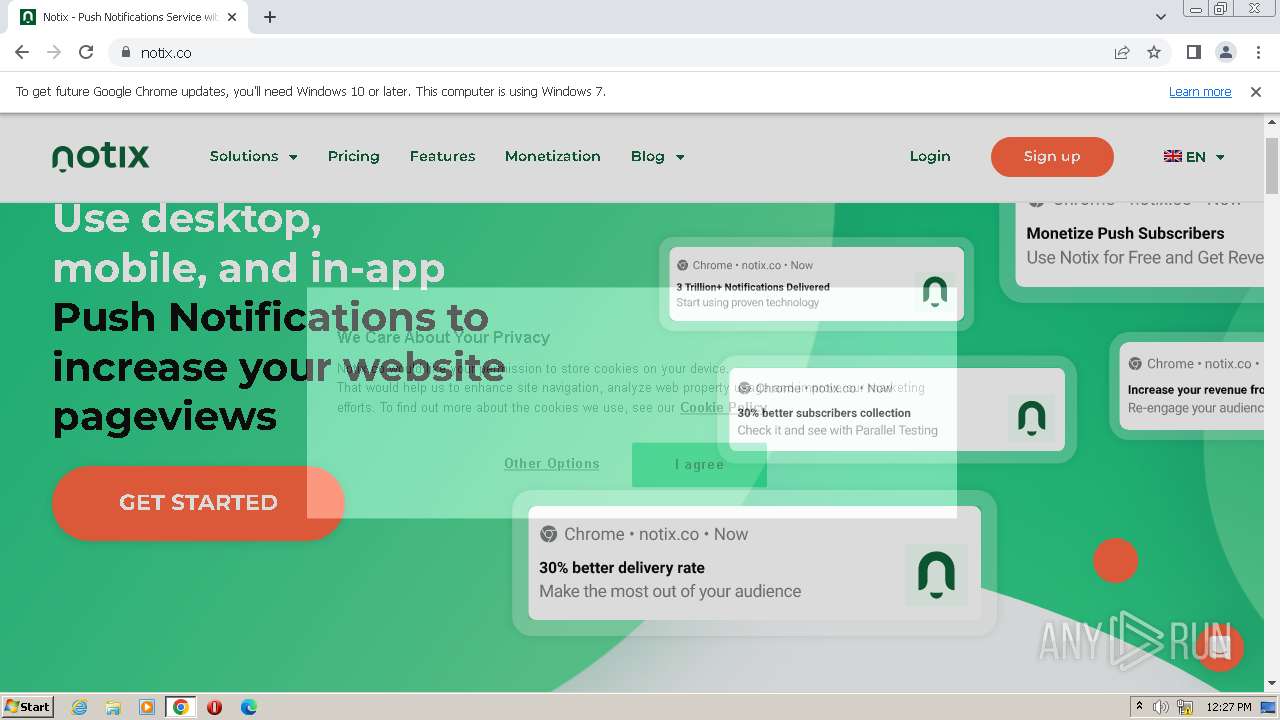Open the Chrome side panel
Viewport: 1280px width, 720px height.
tap(1193, 52)
